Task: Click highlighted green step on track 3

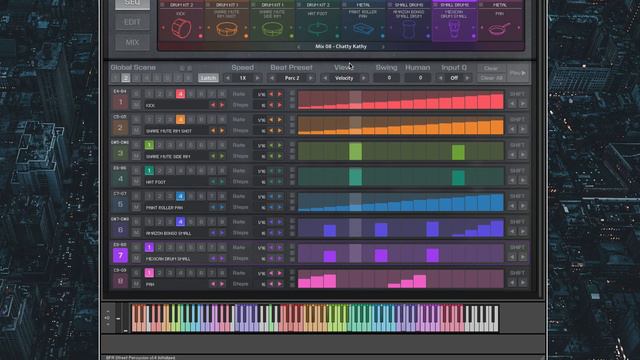Action: (x=356, y=151)
